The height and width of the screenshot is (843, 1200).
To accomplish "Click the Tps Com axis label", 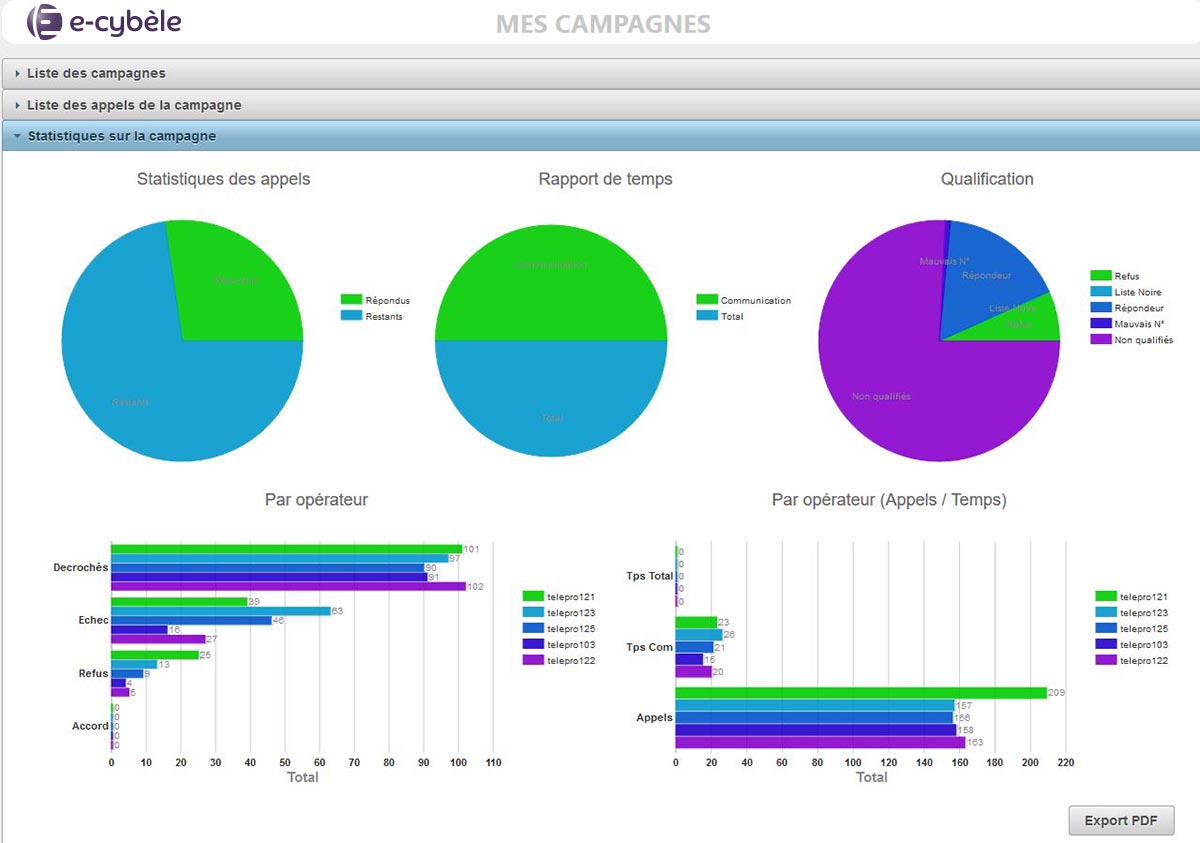I will click(x=651, y=648).
